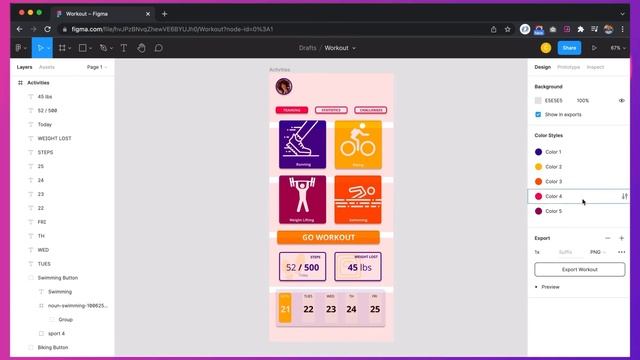The image size is (640, 360).
Task: Open the 1x export scale dropdown
Action: coord(537,252)
